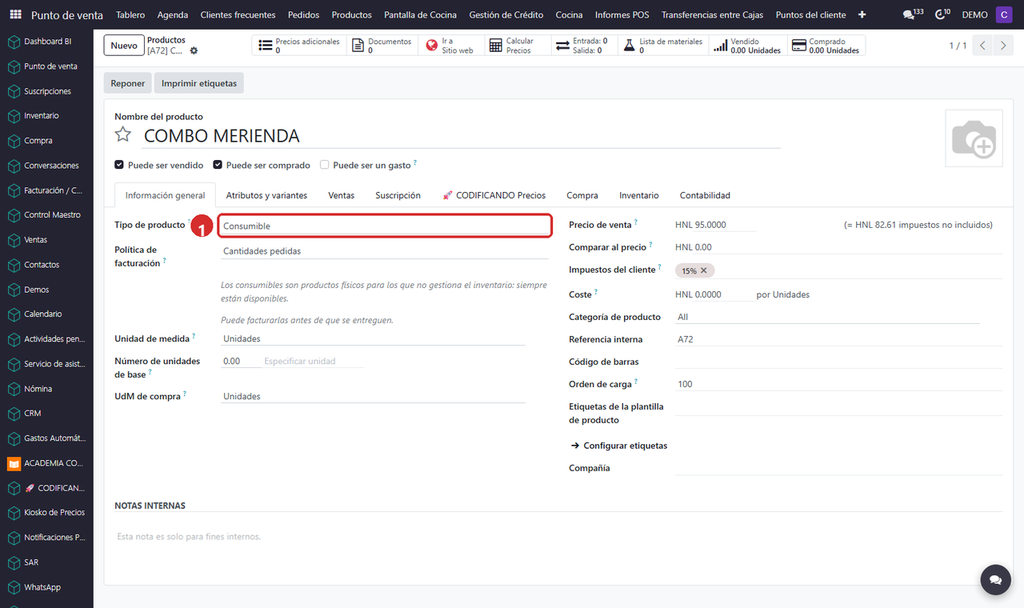Edit Coste field HNL 0.0000
Viewport: 1024px width, 608px height.
pos(714,295)
